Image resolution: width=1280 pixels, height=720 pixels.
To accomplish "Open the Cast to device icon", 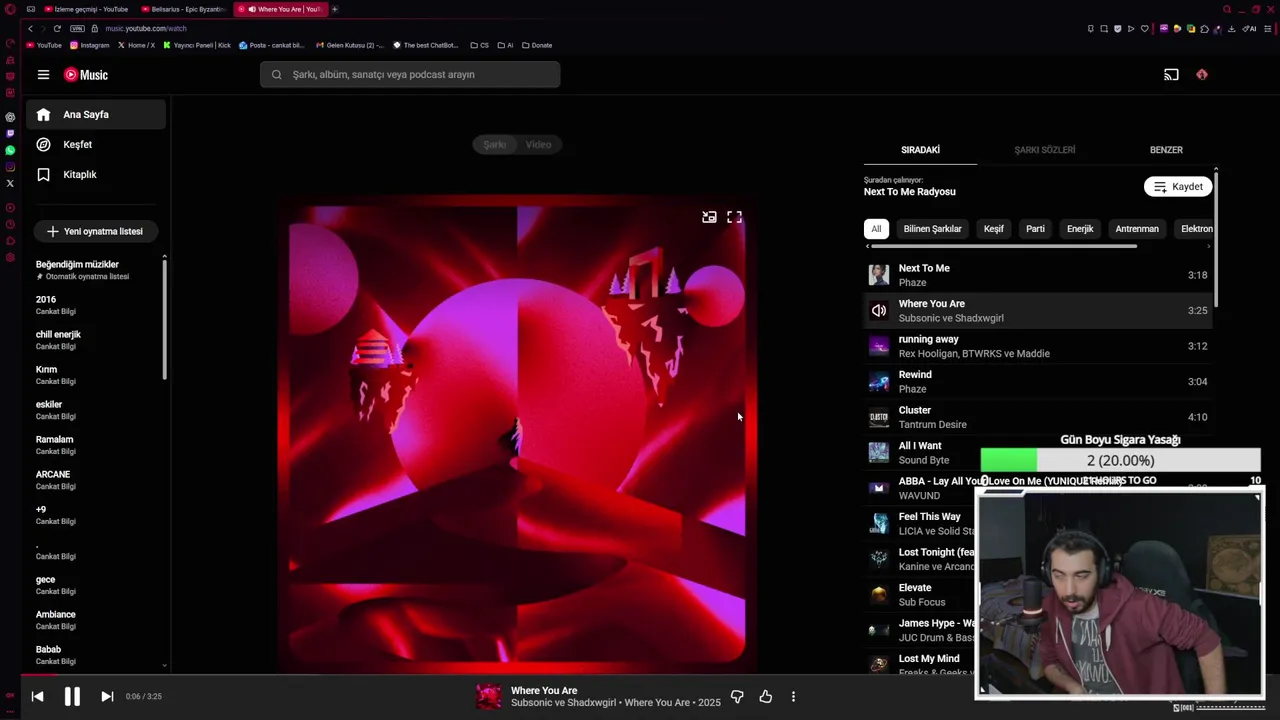I will tap(1171, 75).
